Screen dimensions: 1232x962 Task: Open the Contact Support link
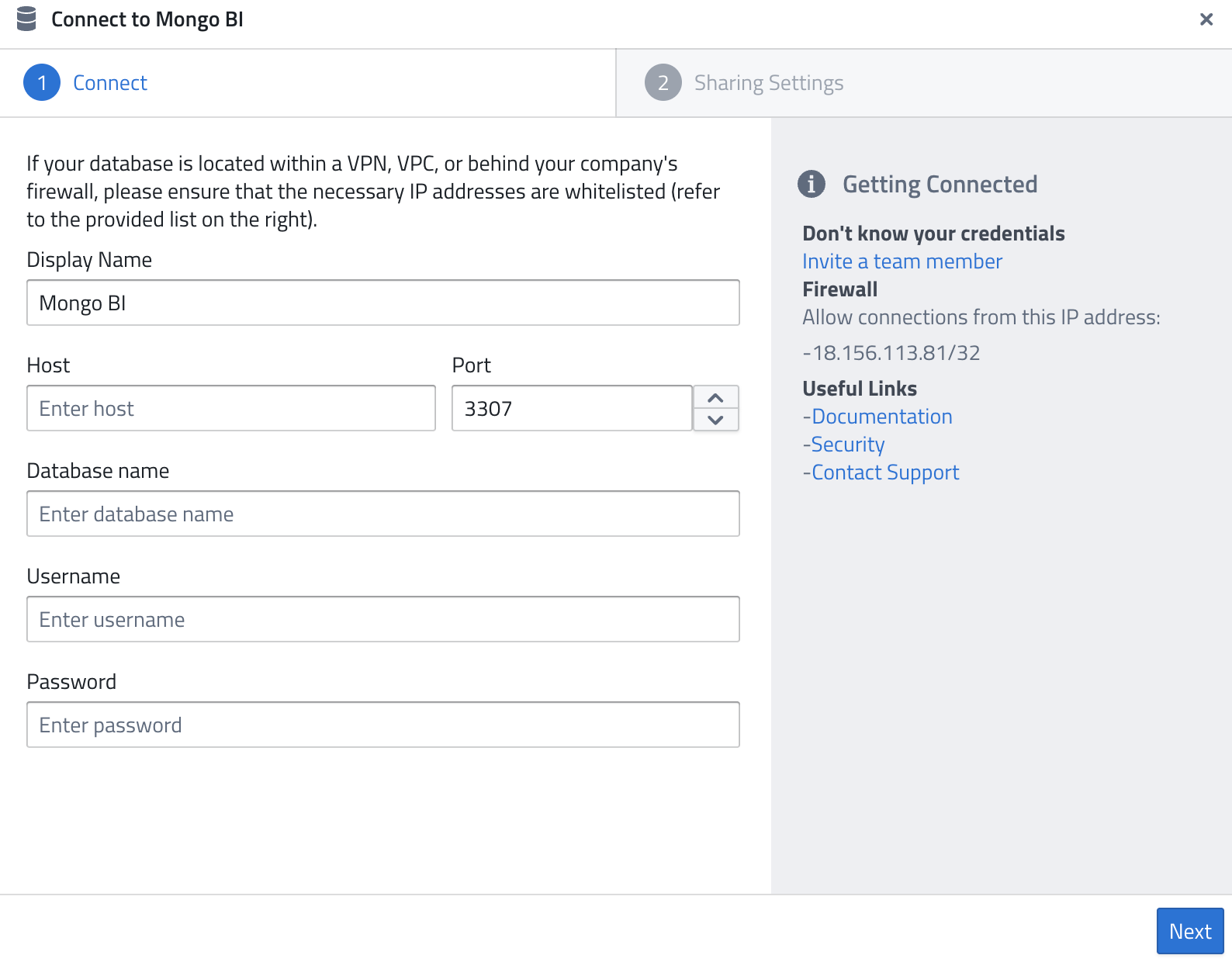(x=884, y=472)
